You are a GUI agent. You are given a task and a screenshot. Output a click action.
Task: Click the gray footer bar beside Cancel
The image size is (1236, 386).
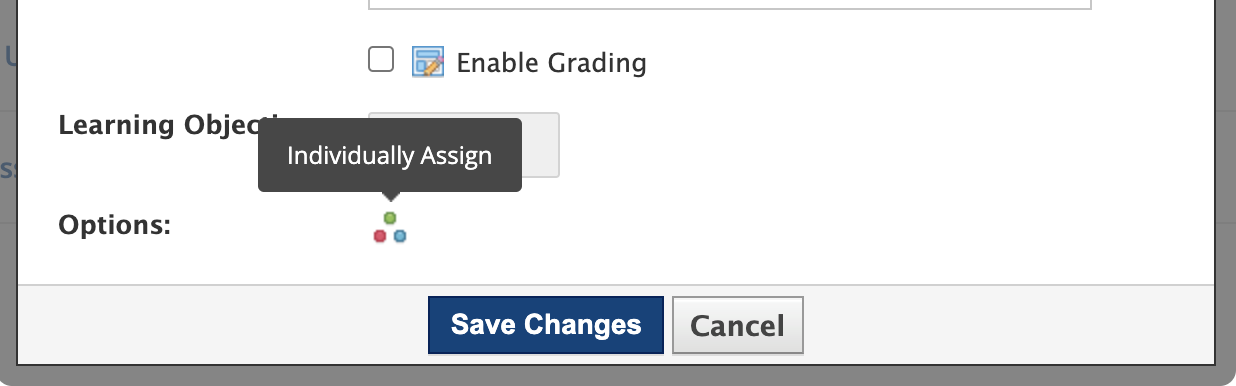pyautogui.click(x=1008, y=324)
